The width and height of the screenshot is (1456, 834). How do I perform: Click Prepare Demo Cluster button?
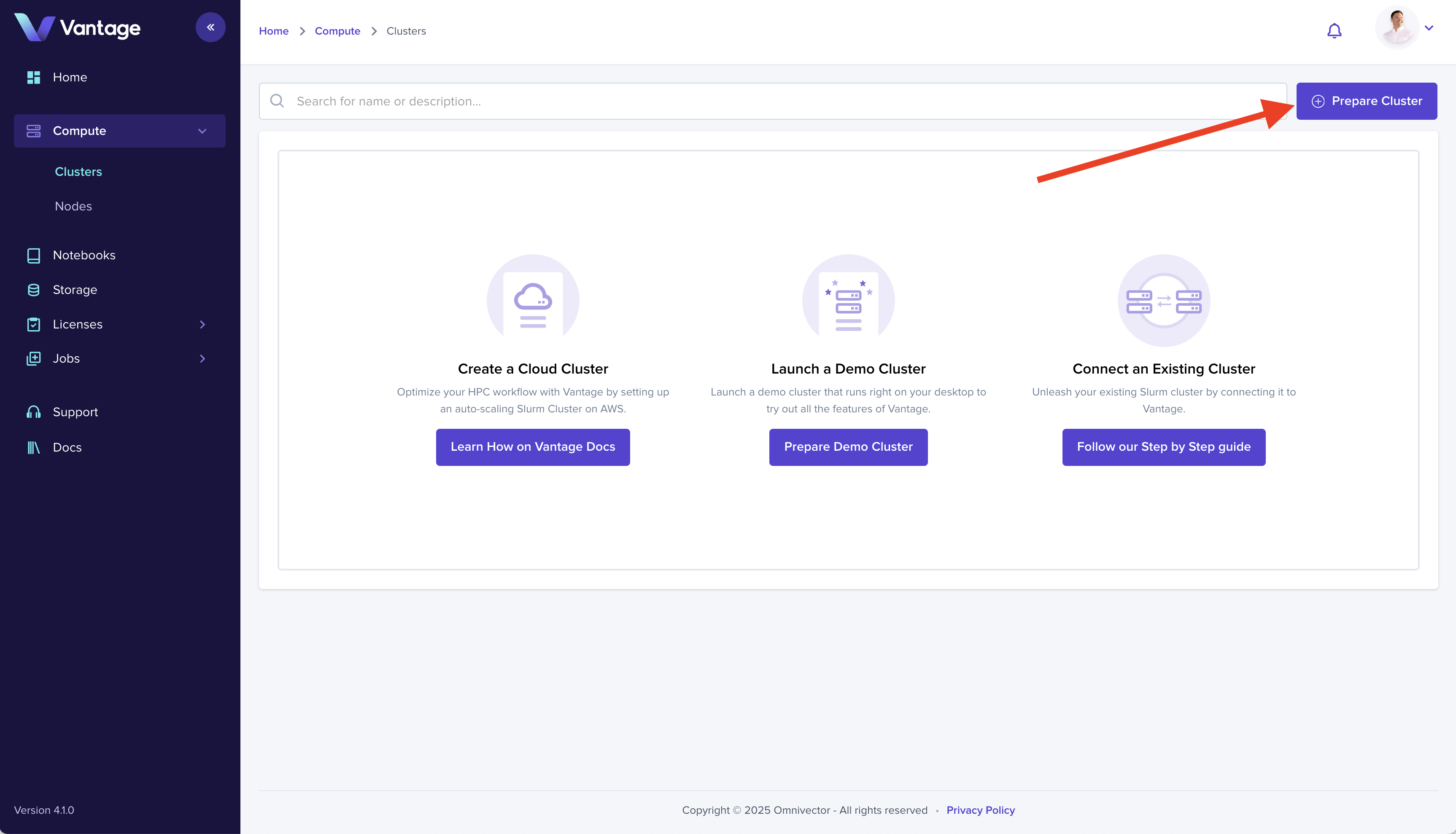pyautogui.click(x=848, y=447)
